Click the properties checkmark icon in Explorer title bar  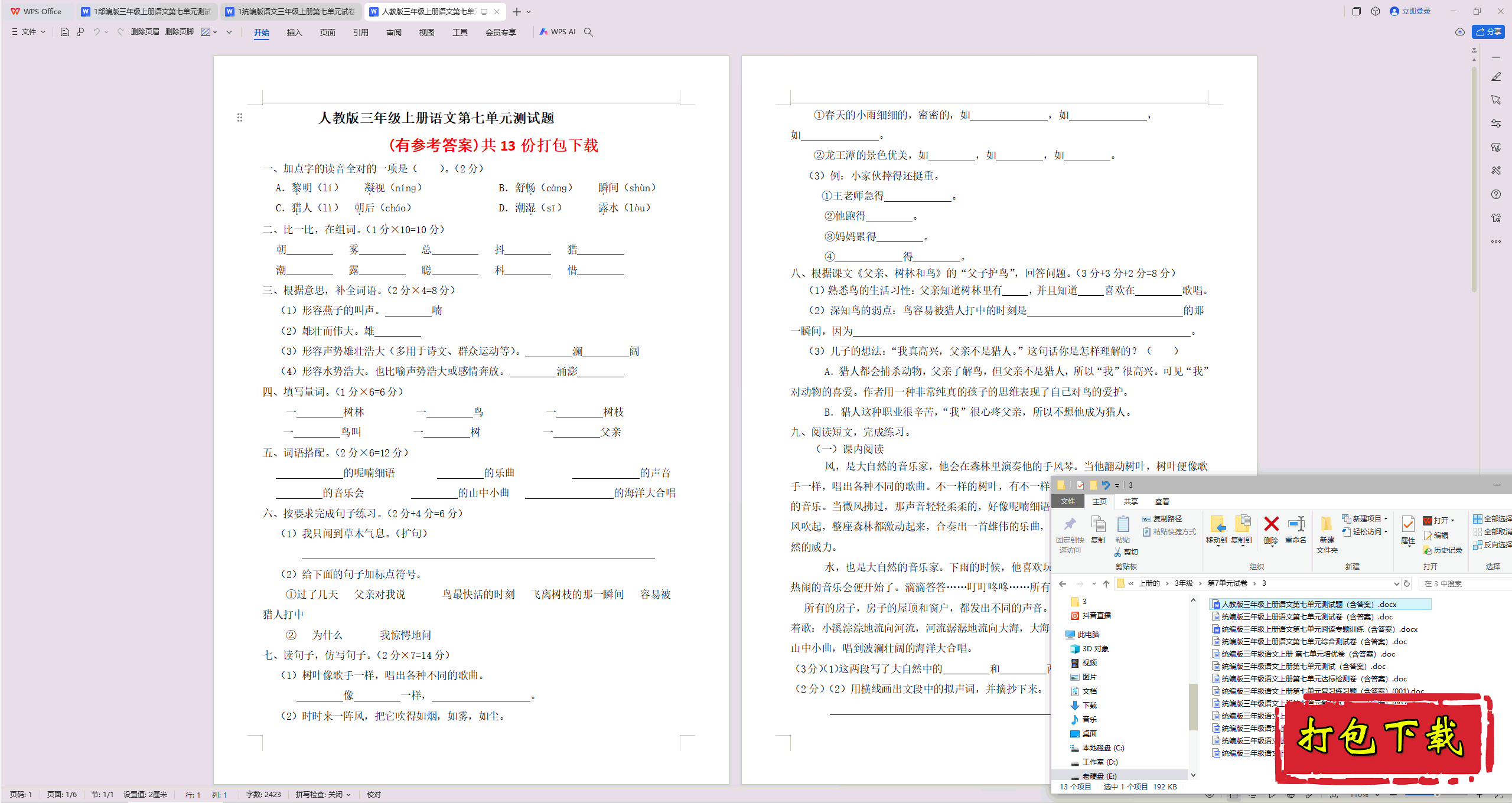click(1080, 485)
